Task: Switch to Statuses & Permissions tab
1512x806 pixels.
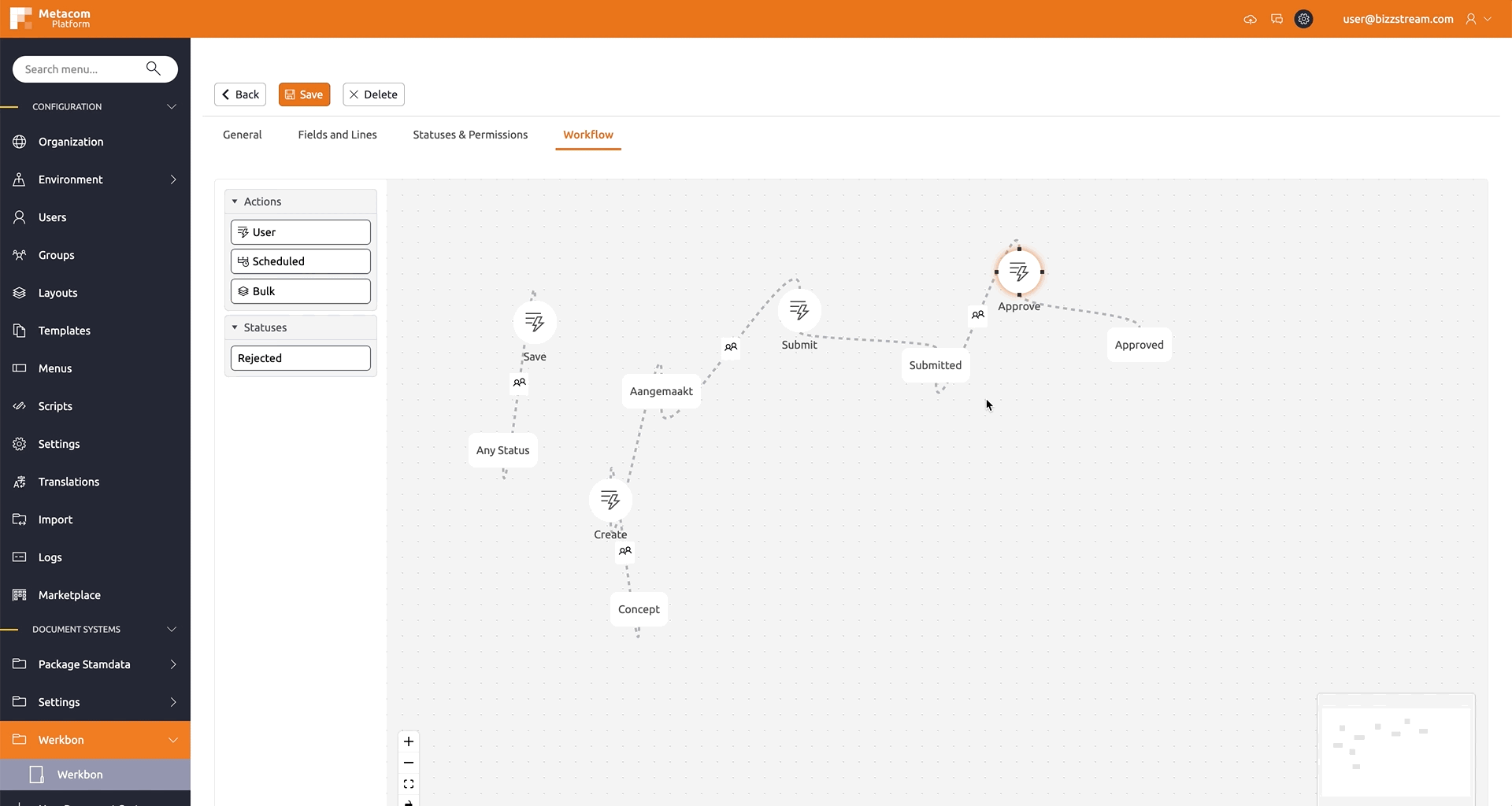Action: coord(470,135)
